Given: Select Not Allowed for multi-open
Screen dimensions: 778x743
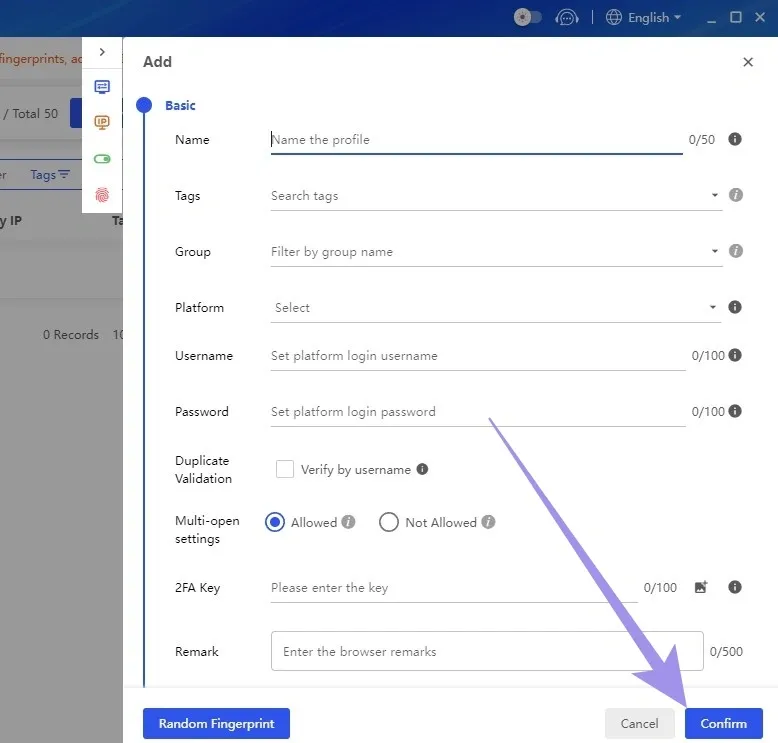Looking at the screenshot, I should (389, 522).
